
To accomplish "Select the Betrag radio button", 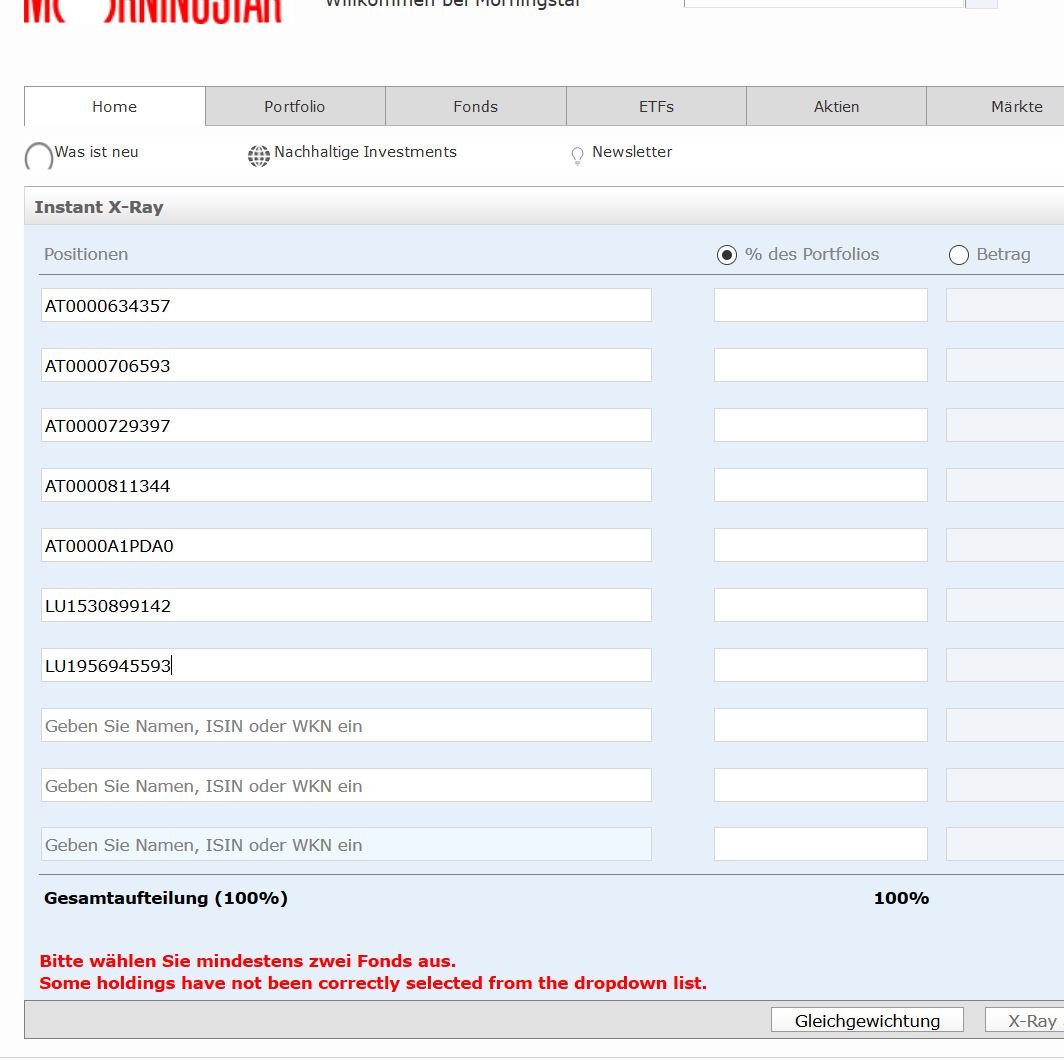I will pyautogui.click(x=959, y=255).
